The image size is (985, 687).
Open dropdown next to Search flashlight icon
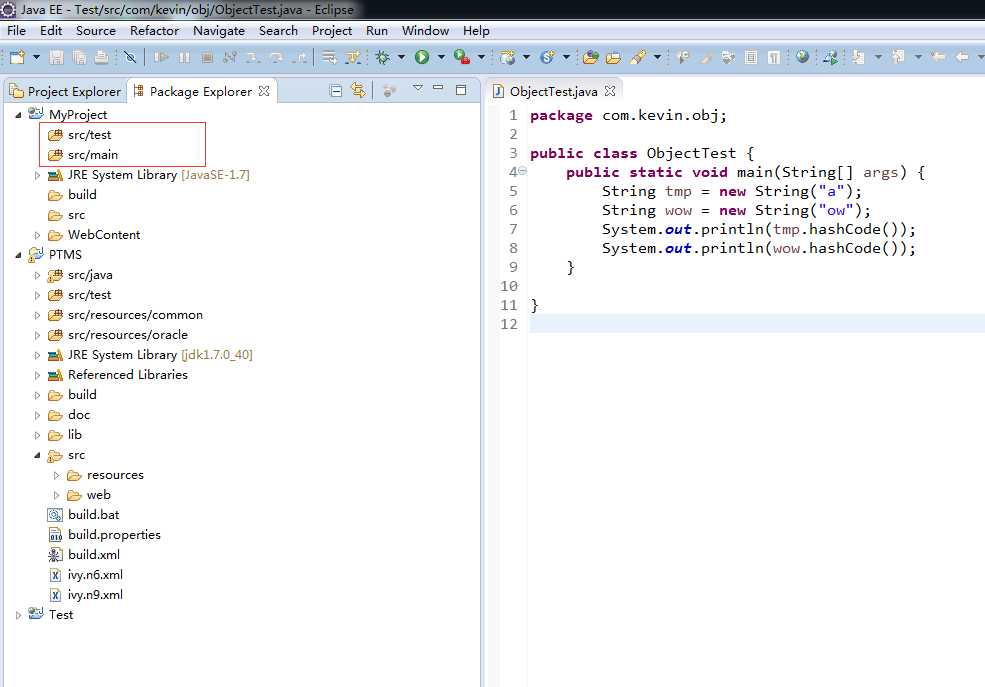[657, 58]
